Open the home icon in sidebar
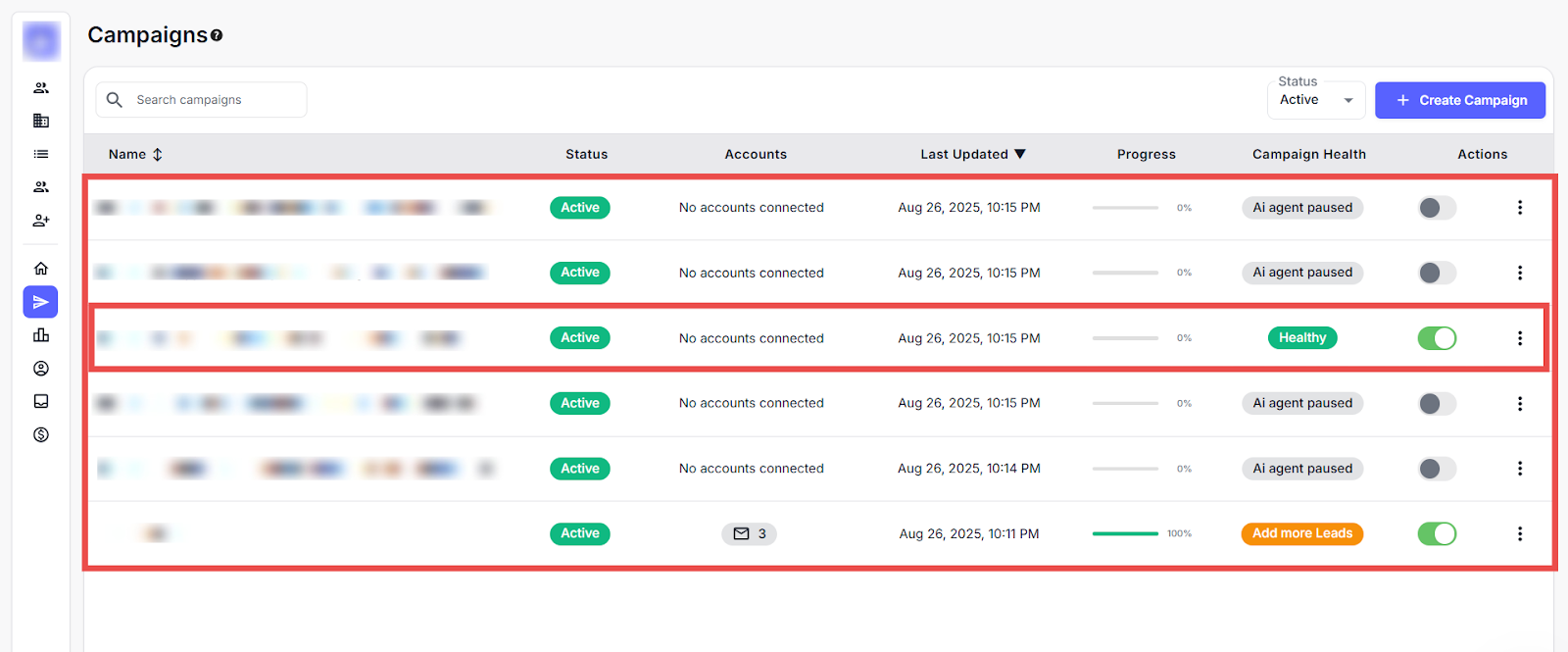Viewport: 1568px width, 652px height. pyautogui.click(x=41, y=269)
